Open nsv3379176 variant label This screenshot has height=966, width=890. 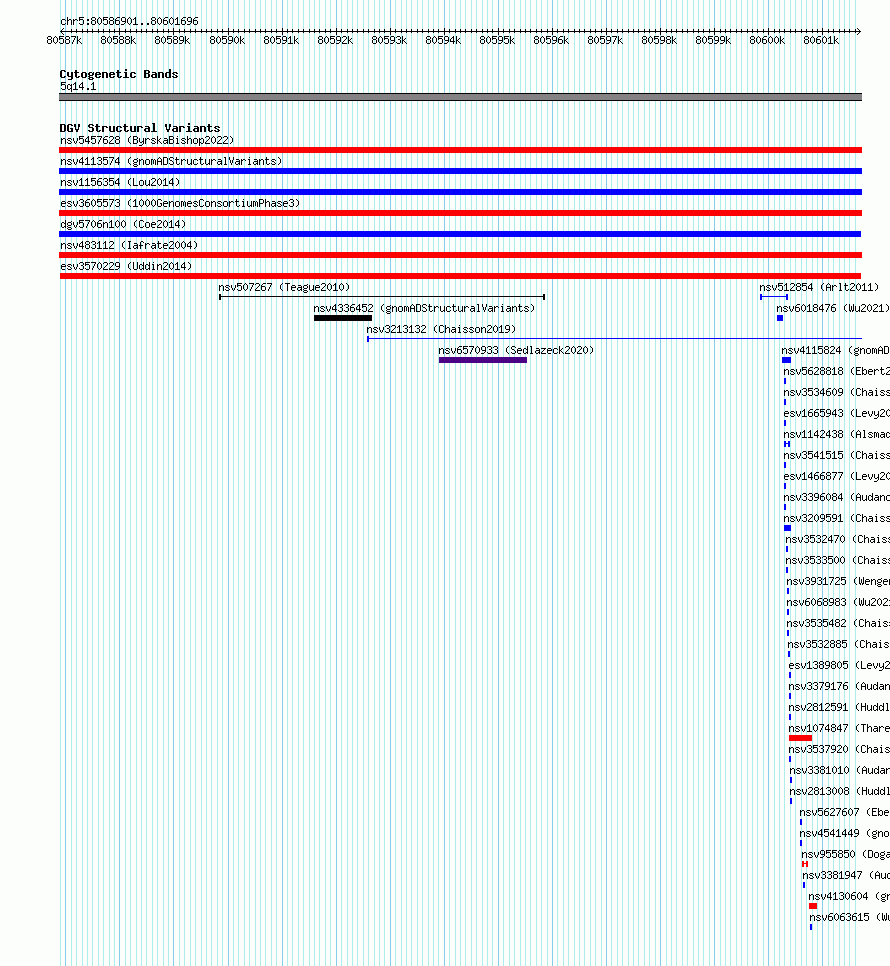point(839,685)
